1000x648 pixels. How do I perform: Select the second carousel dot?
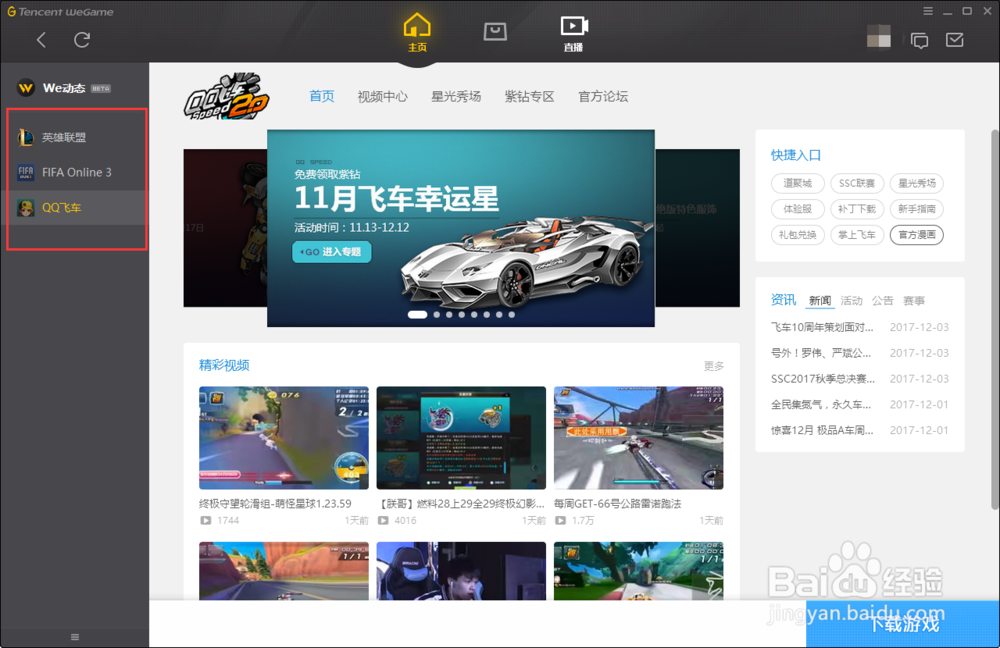pos(437,314)
